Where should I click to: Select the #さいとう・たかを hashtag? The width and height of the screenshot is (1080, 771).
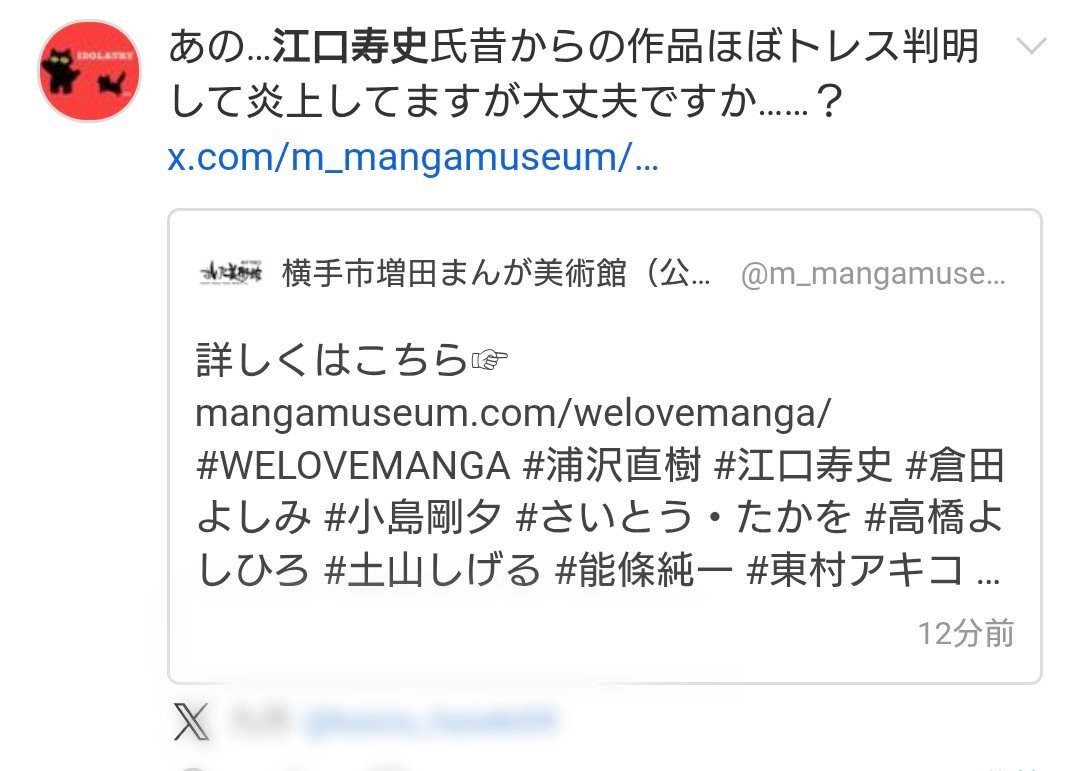(683, 518)
